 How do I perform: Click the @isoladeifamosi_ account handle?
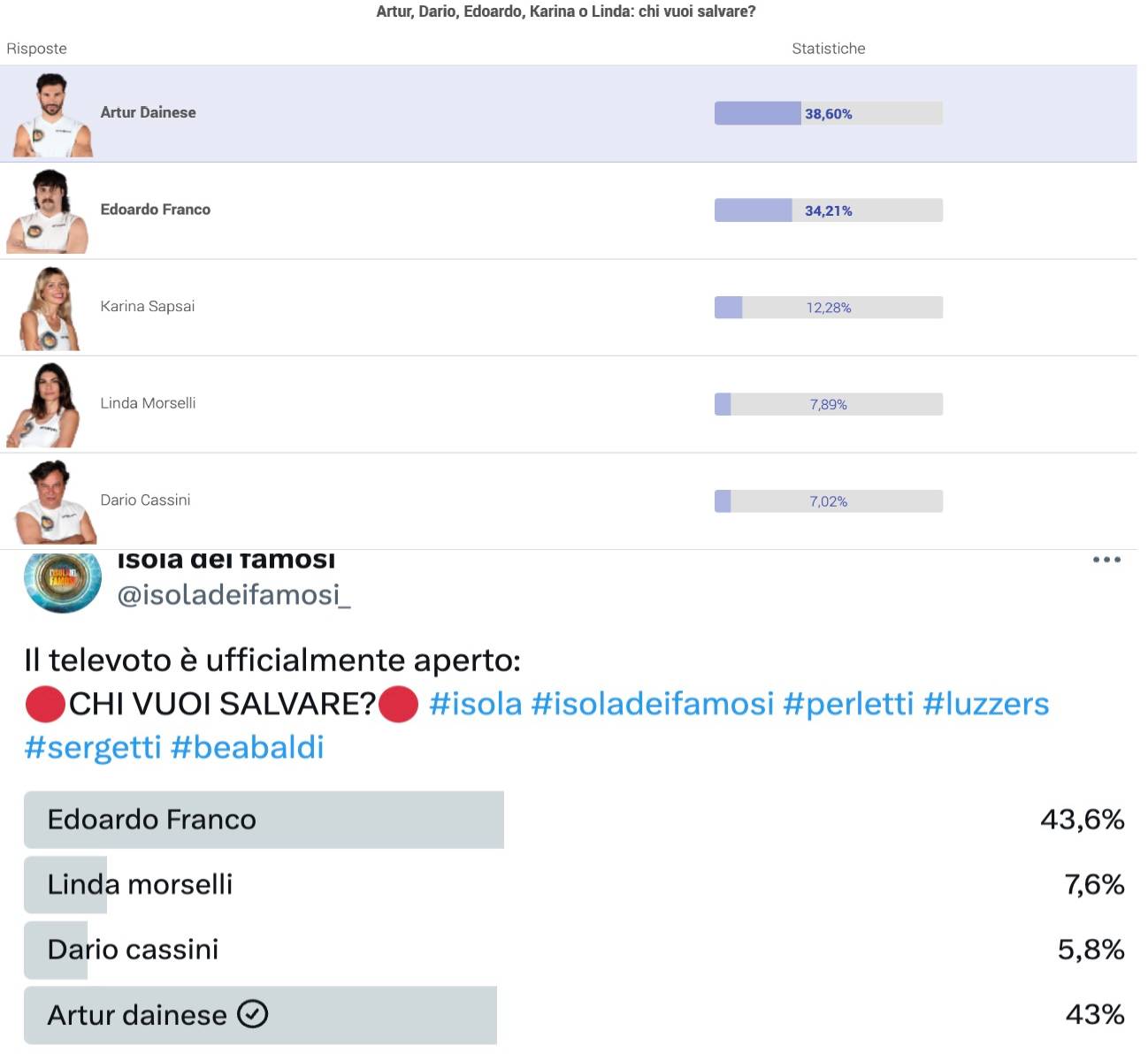[233, 595]
